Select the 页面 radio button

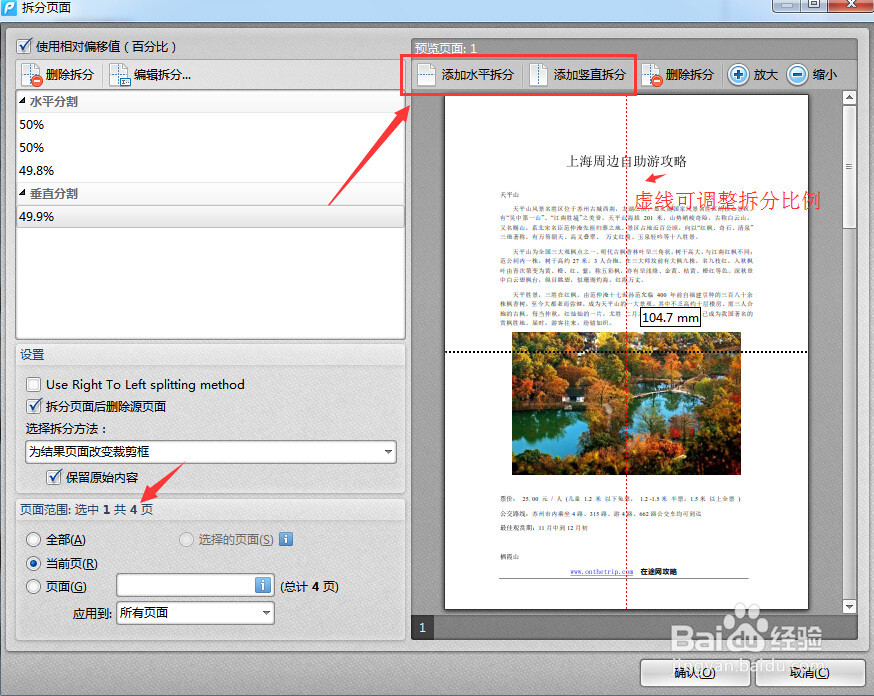(x=33, y=584)
